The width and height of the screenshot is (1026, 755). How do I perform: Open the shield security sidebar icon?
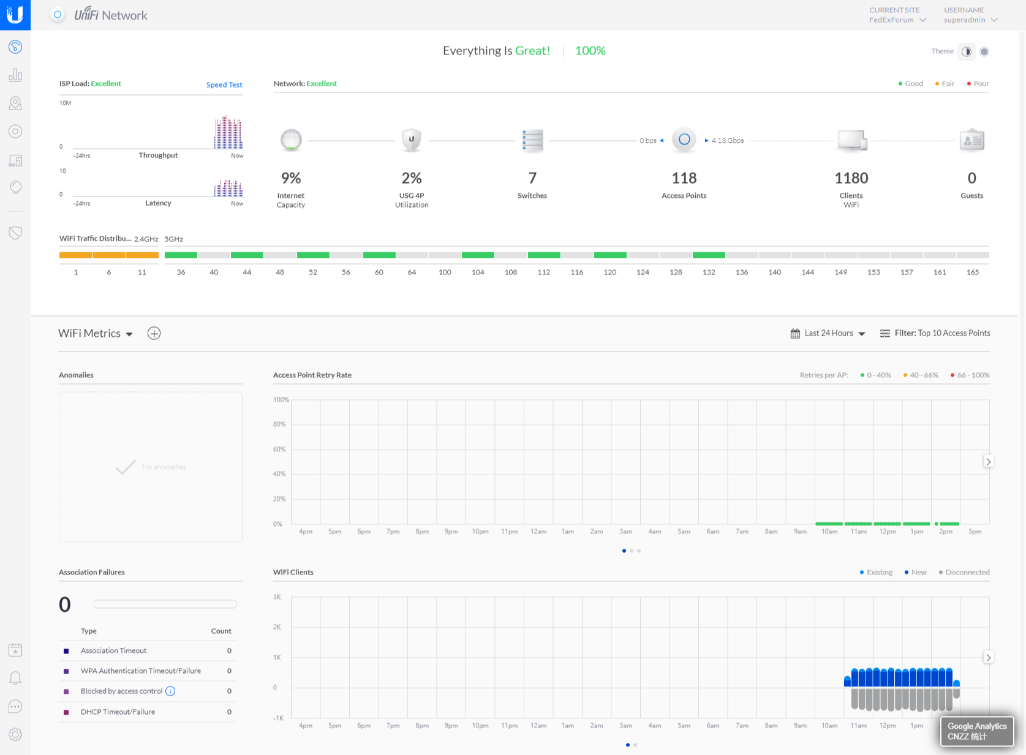coord(15,232)
